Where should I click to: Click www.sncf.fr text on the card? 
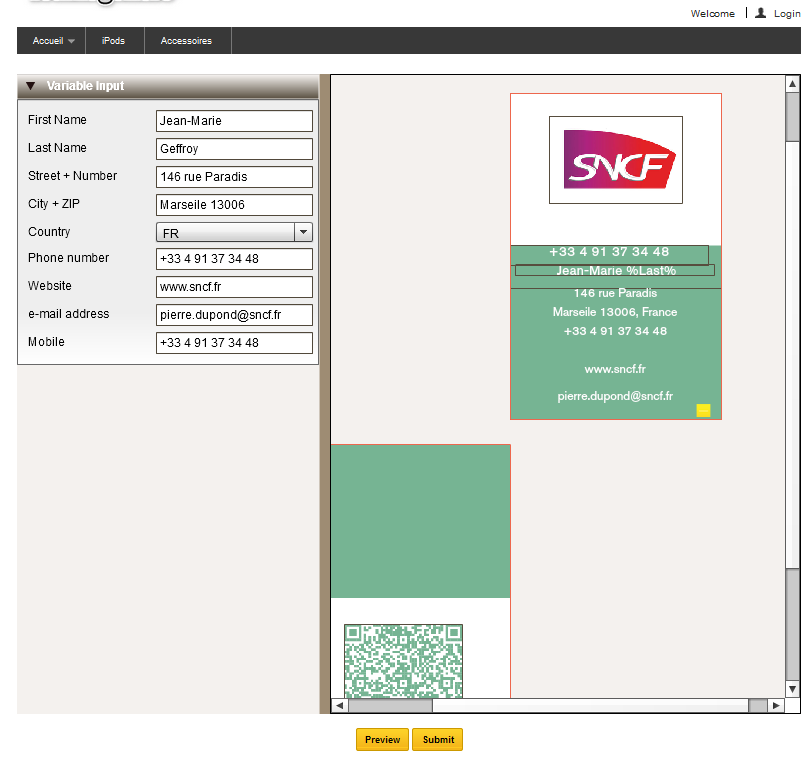[x=615, y=369]
